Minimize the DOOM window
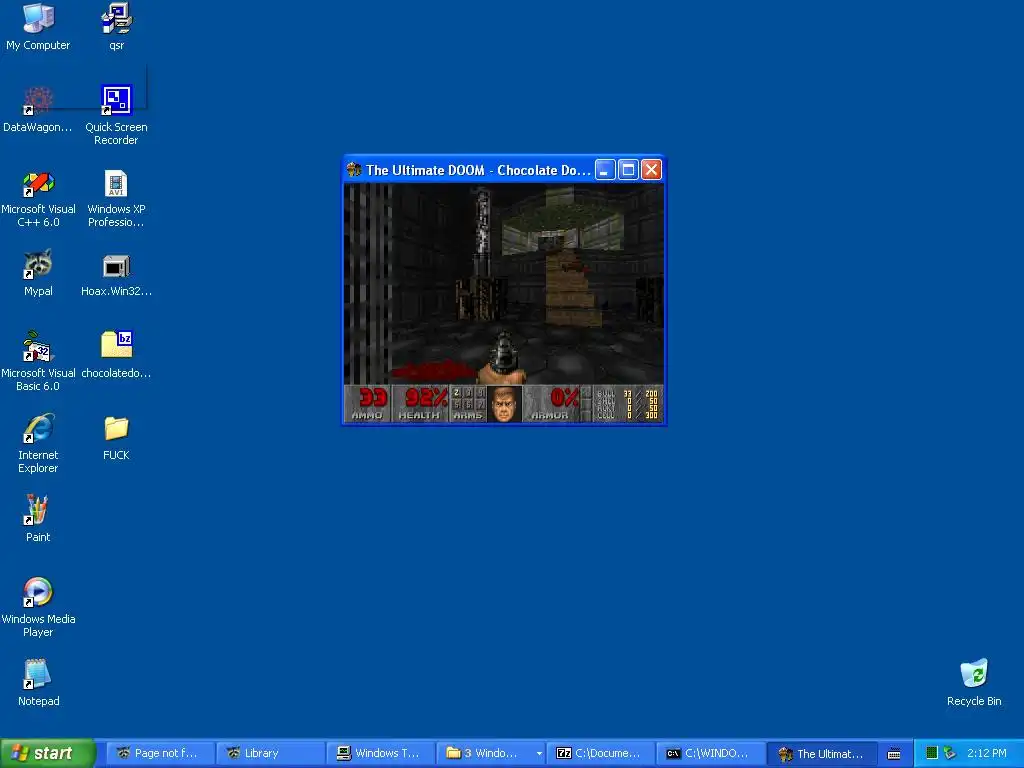Viewport: 1024px width, 768px height. 605,170
